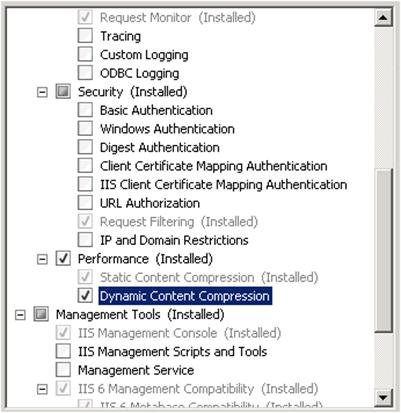Screen dimensions: 401x413
Task: Click the scrollbar up arrow
Action: (x=383, y=17)
